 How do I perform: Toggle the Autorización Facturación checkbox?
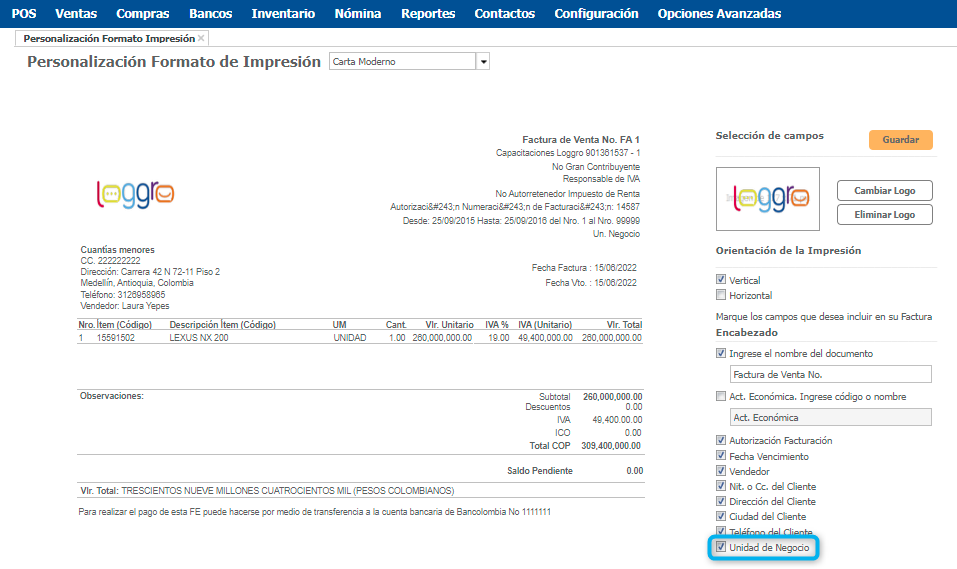tap(721, 440)
